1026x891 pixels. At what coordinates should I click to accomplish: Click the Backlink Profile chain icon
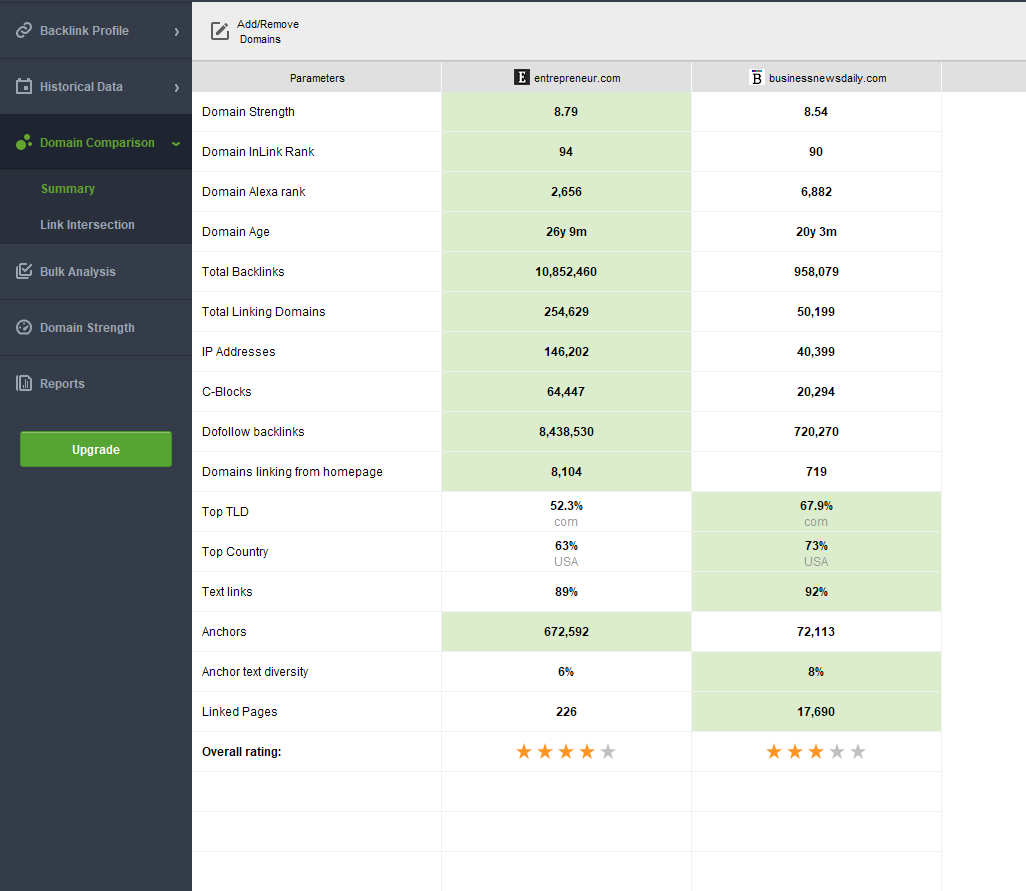point(24,30)
